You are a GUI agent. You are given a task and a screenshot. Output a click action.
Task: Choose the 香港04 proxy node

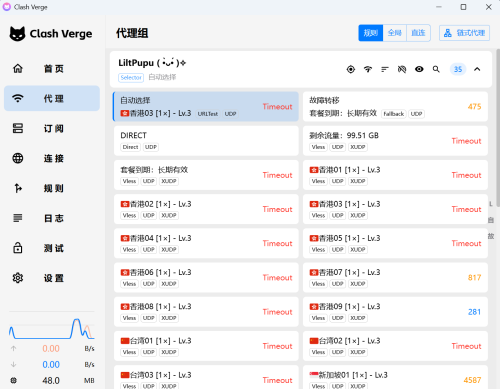(206, 243)
